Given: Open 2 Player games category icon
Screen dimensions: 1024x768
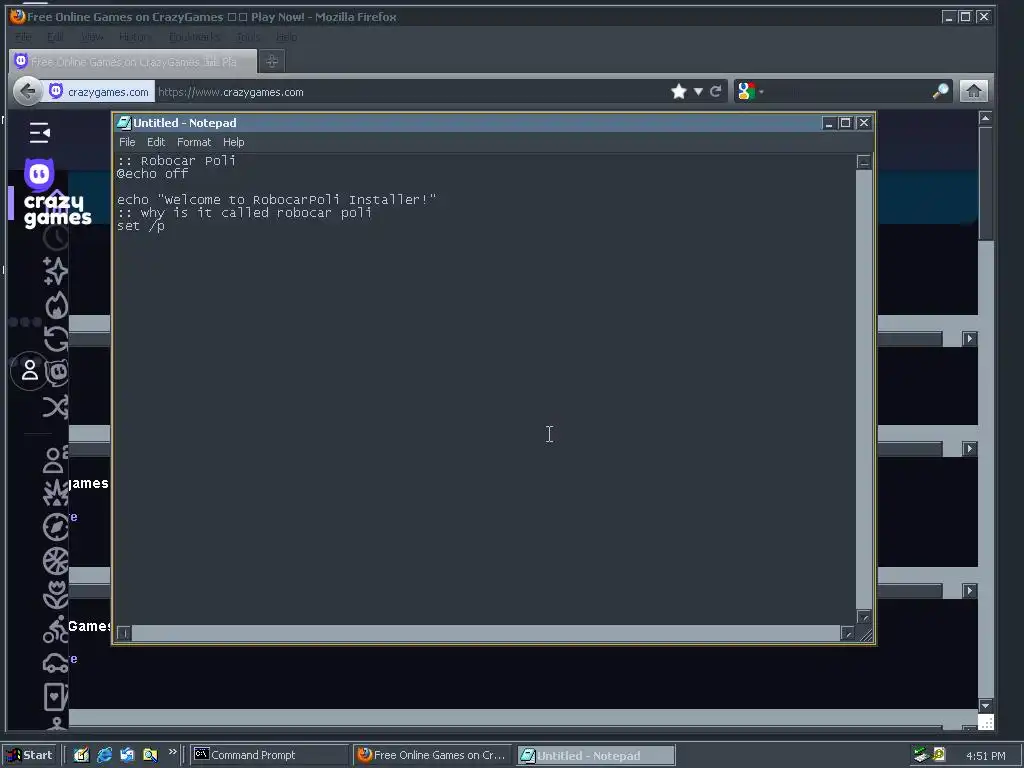Looking at the screenshot, I should [56, 460].
